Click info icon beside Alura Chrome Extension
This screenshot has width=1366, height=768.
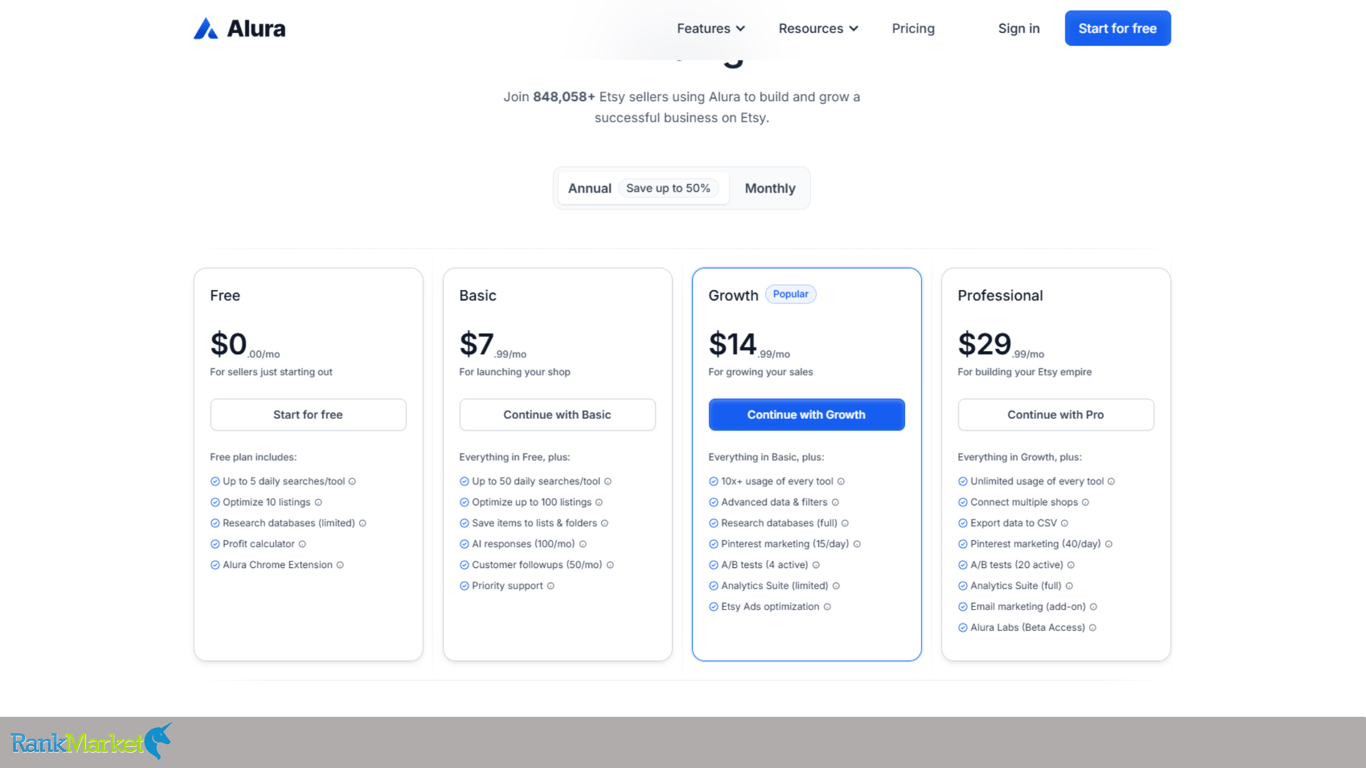point(340,565)
